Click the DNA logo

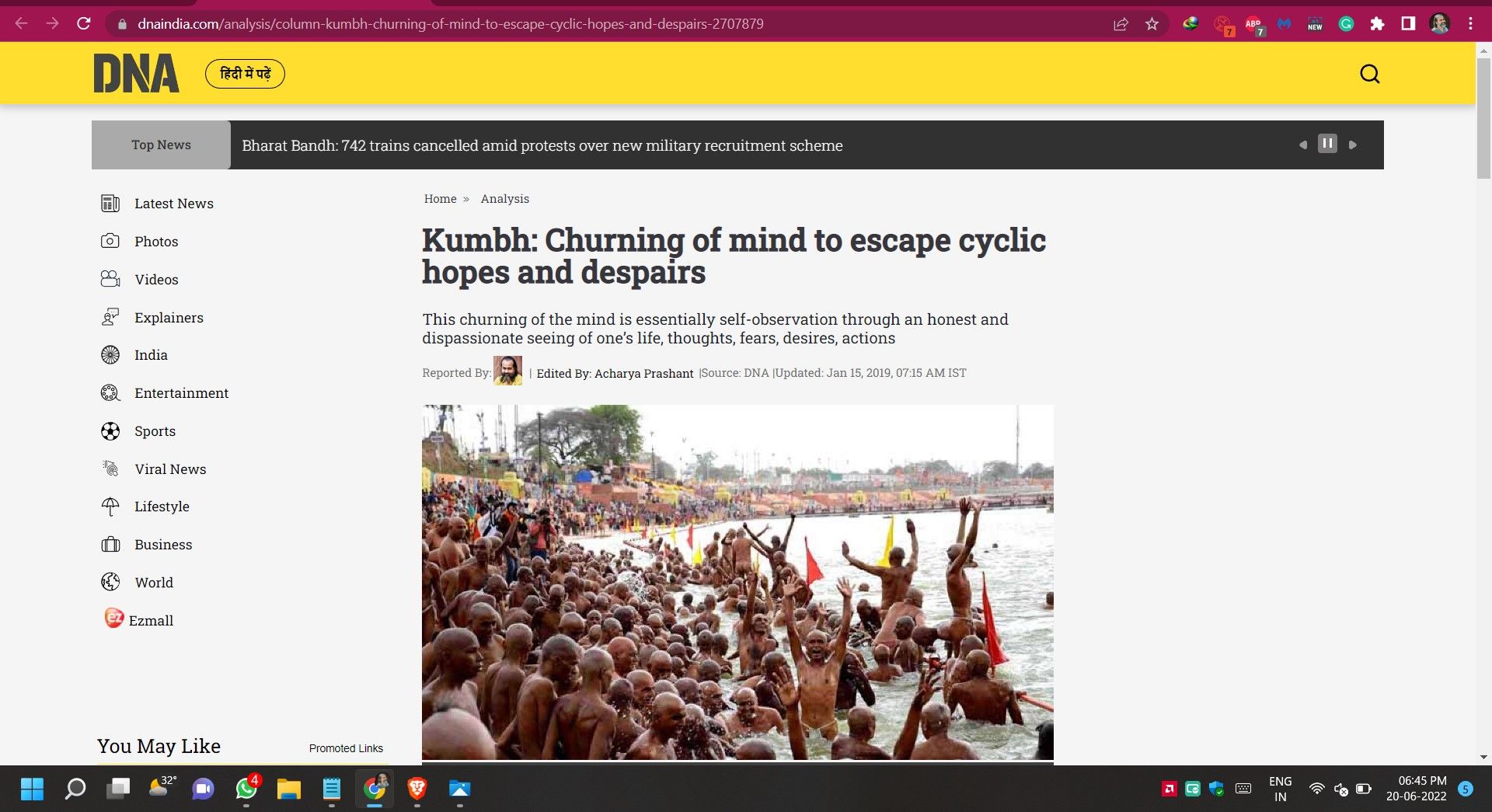click(136, 74)
